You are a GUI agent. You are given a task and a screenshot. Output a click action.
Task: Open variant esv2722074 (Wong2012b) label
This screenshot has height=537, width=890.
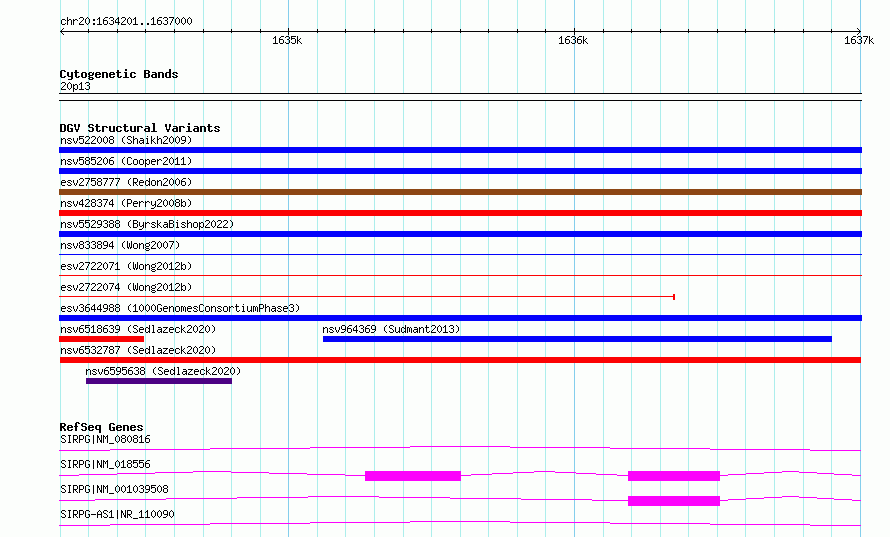coord(126,287)
